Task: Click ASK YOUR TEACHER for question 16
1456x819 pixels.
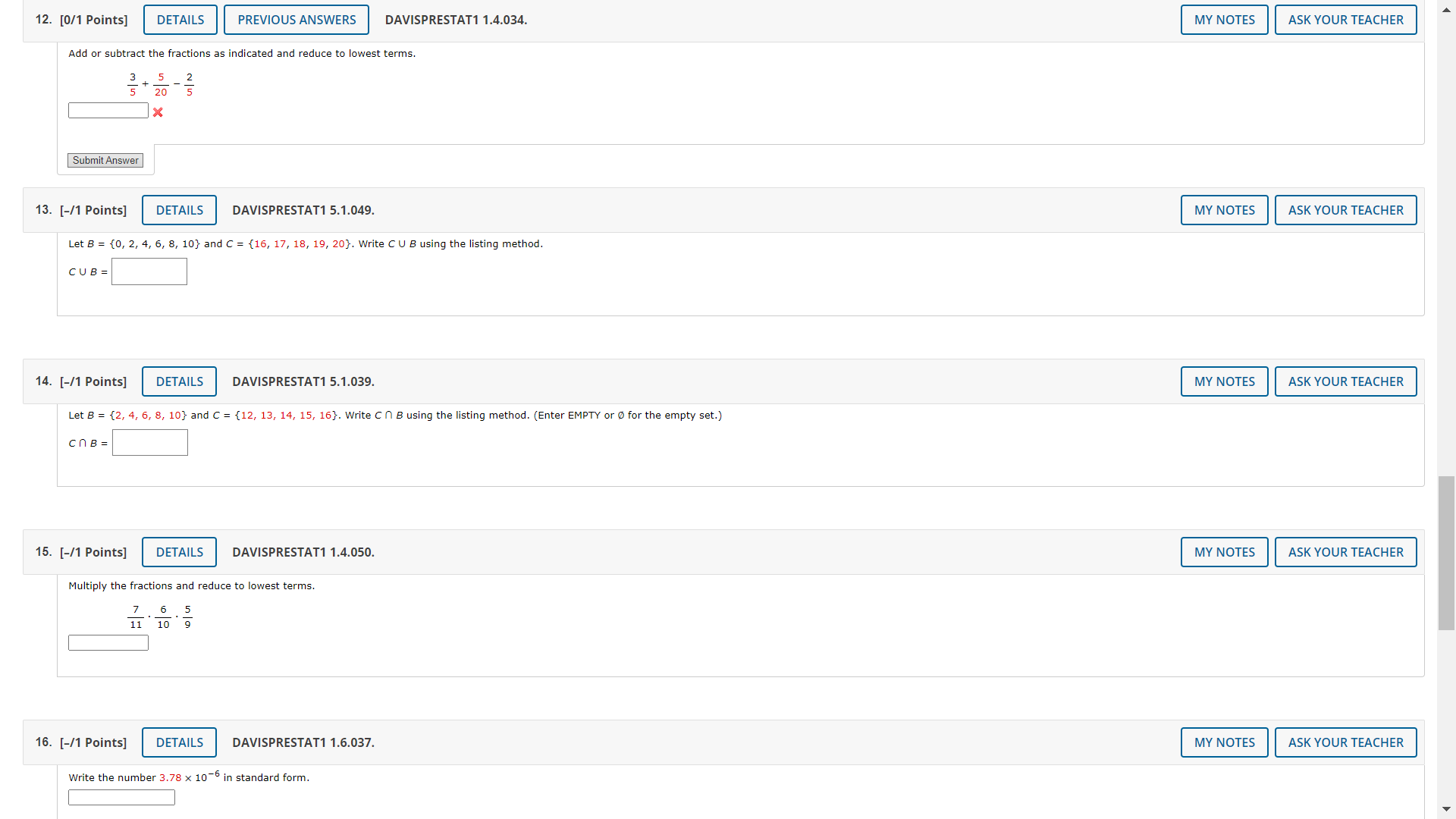Action: tap(1345, 742)
